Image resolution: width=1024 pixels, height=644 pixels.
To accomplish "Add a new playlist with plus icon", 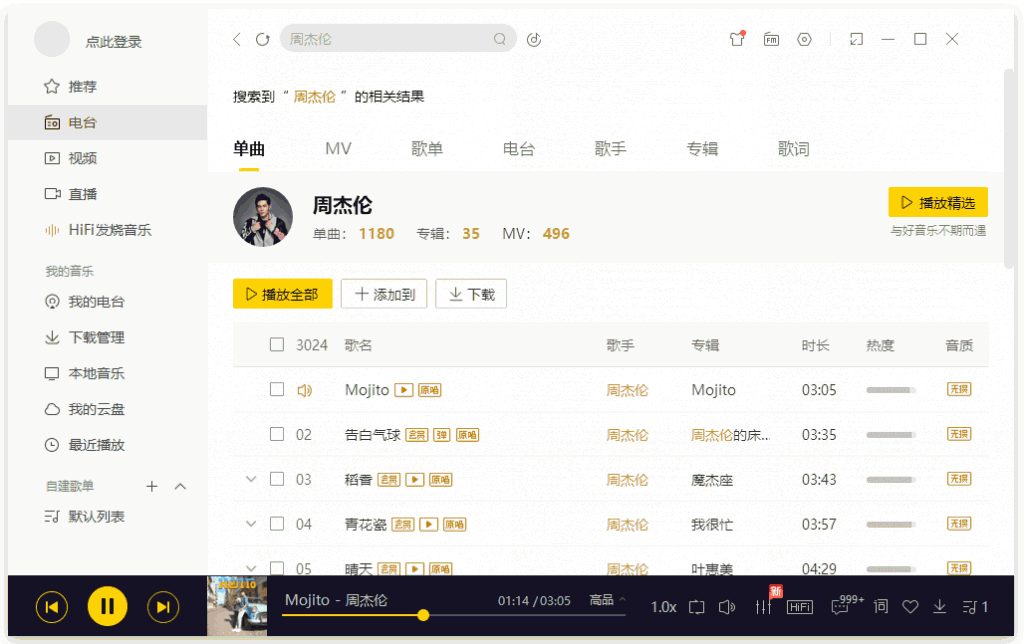I will click(x=152, y=486).
